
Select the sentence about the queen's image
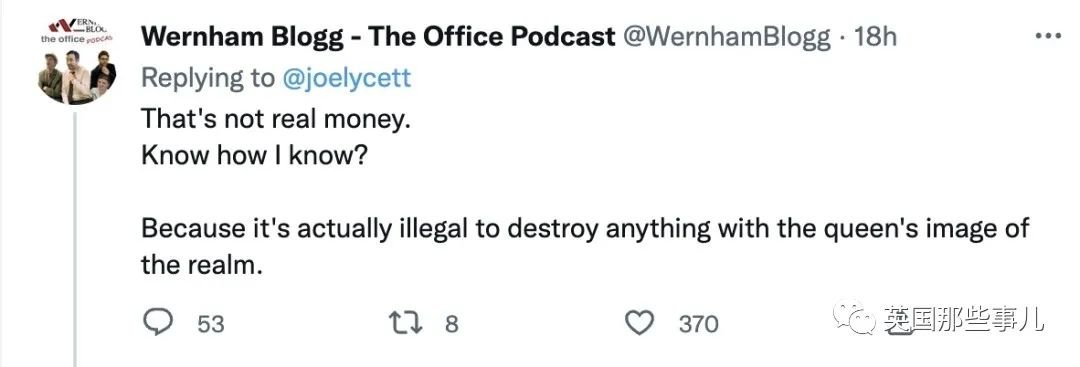[585, 246]
